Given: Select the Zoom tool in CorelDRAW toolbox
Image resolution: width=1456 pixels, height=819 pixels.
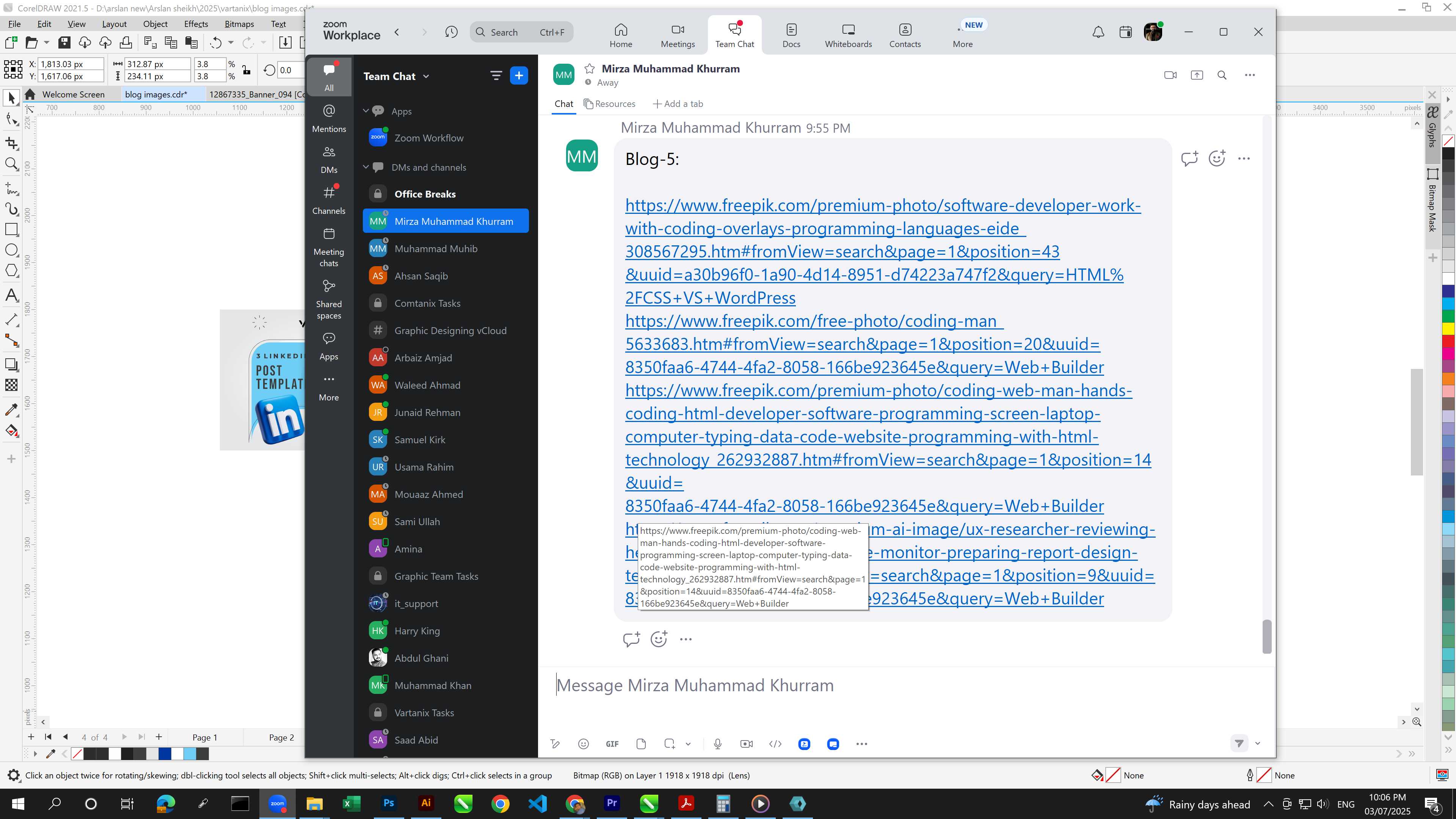Looking at the screenshot, I should coord(11,165).
